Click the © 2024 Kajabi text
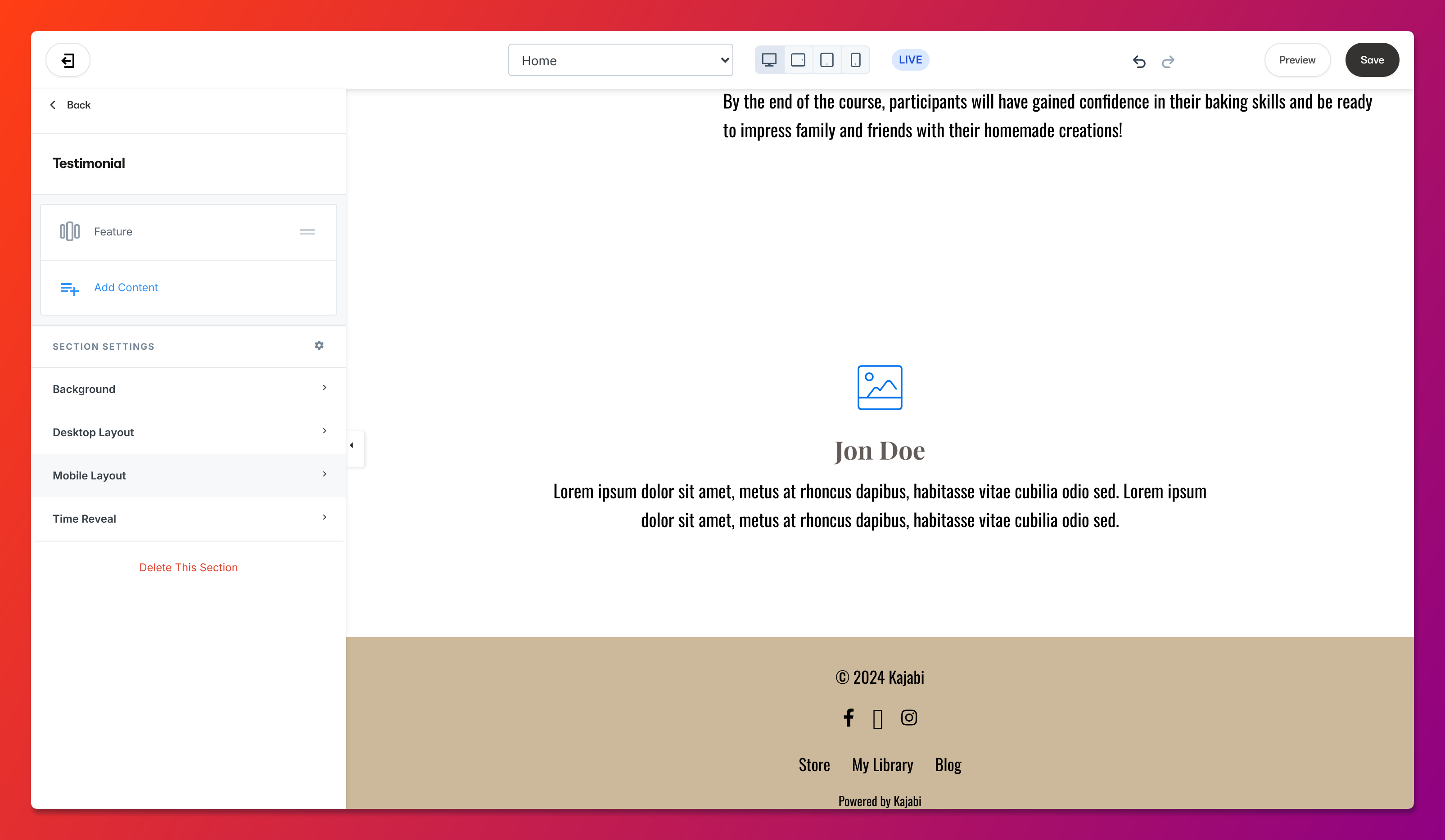The image size is (1445, 840). (x=880, y=677)
